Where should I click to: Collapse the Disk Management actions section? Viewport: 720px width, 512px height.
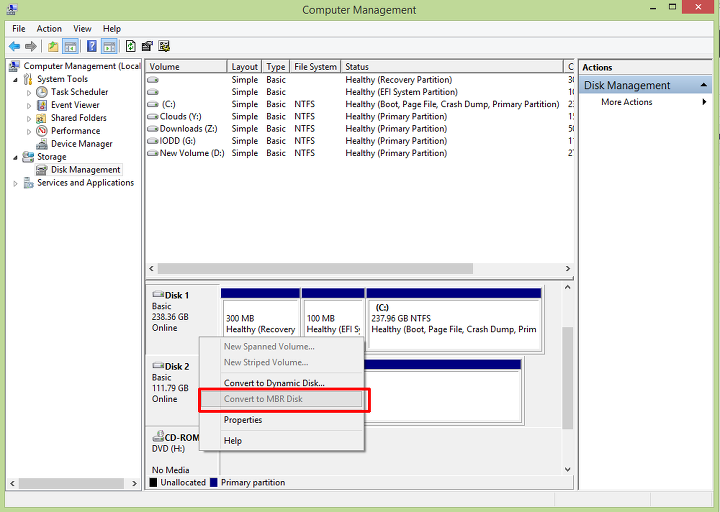click(x=703, y=85)
